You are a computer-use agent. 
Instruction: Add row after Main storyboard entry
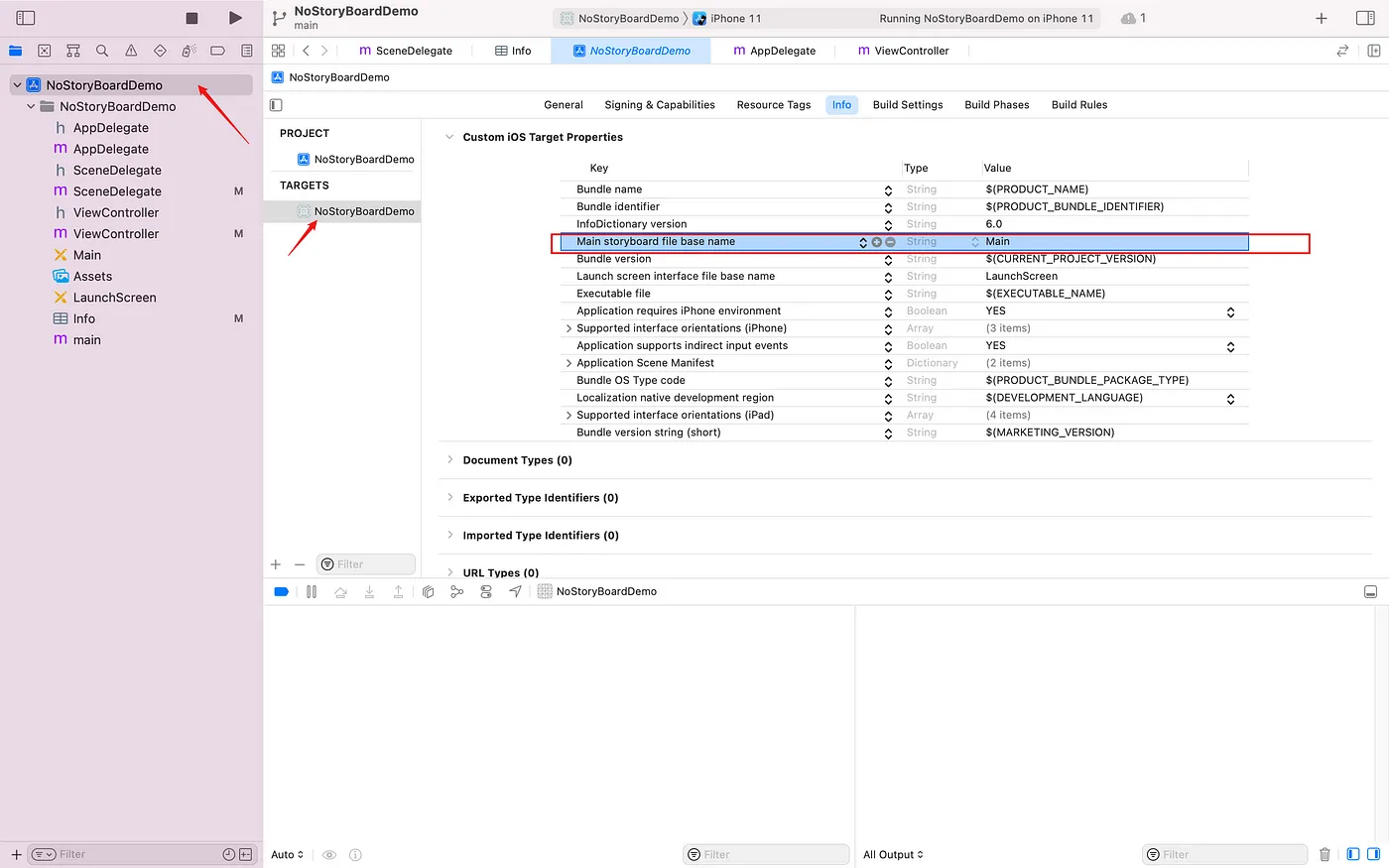(x=877, y=242)
